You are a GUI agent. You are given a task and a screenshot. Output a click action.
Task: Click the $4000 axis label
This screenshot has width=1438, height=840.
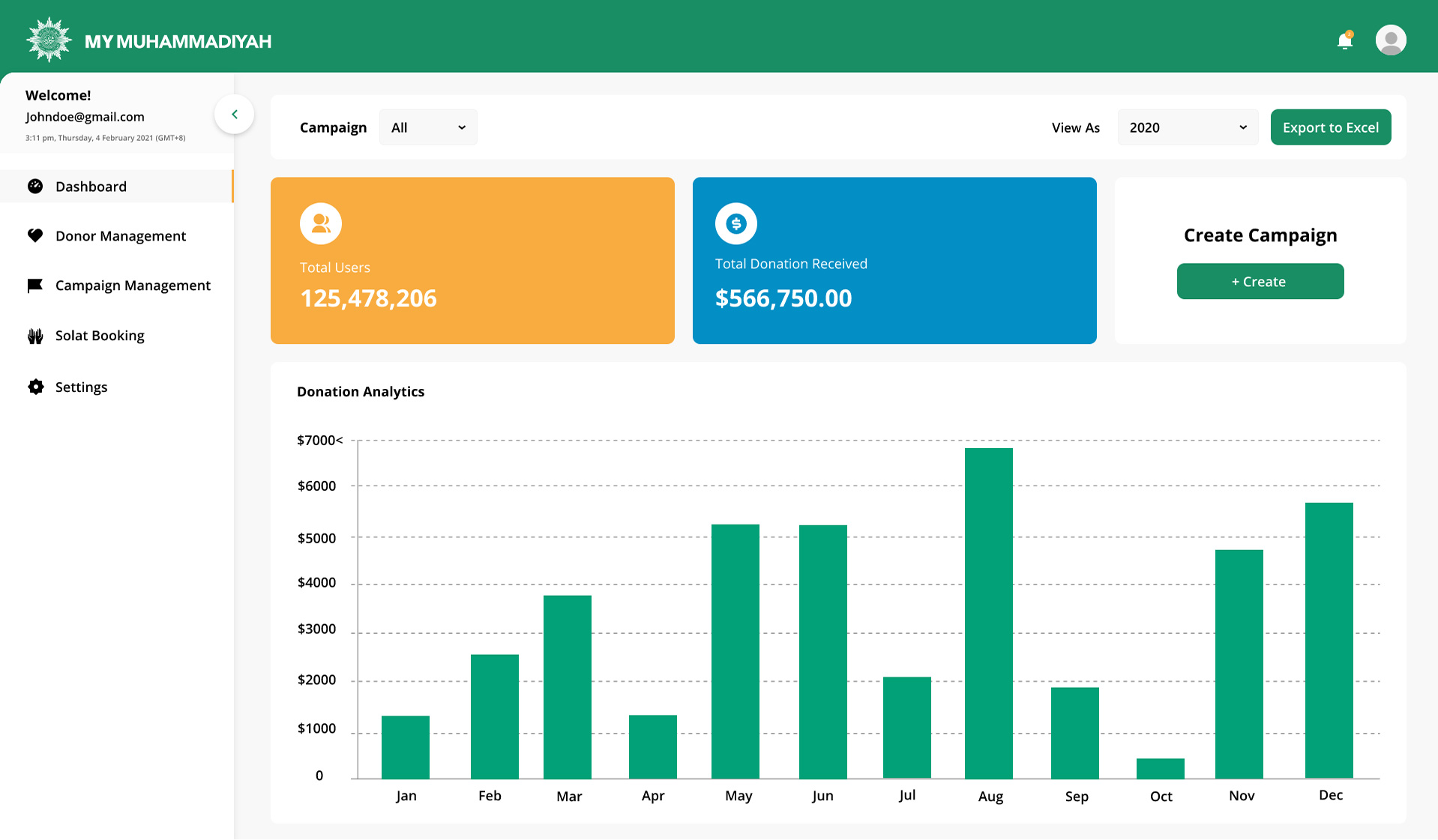point(316,582)
